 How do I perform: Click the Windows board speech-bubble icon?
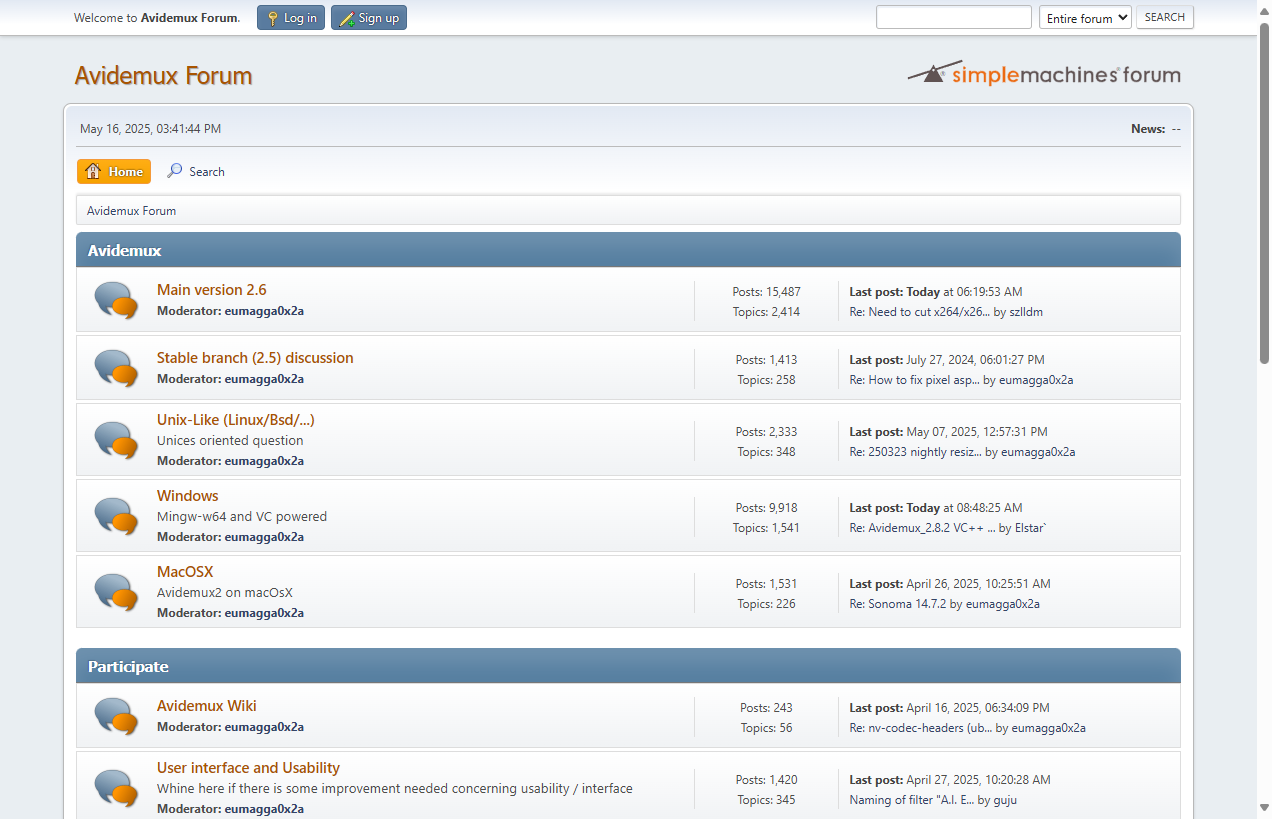(116, 516)
